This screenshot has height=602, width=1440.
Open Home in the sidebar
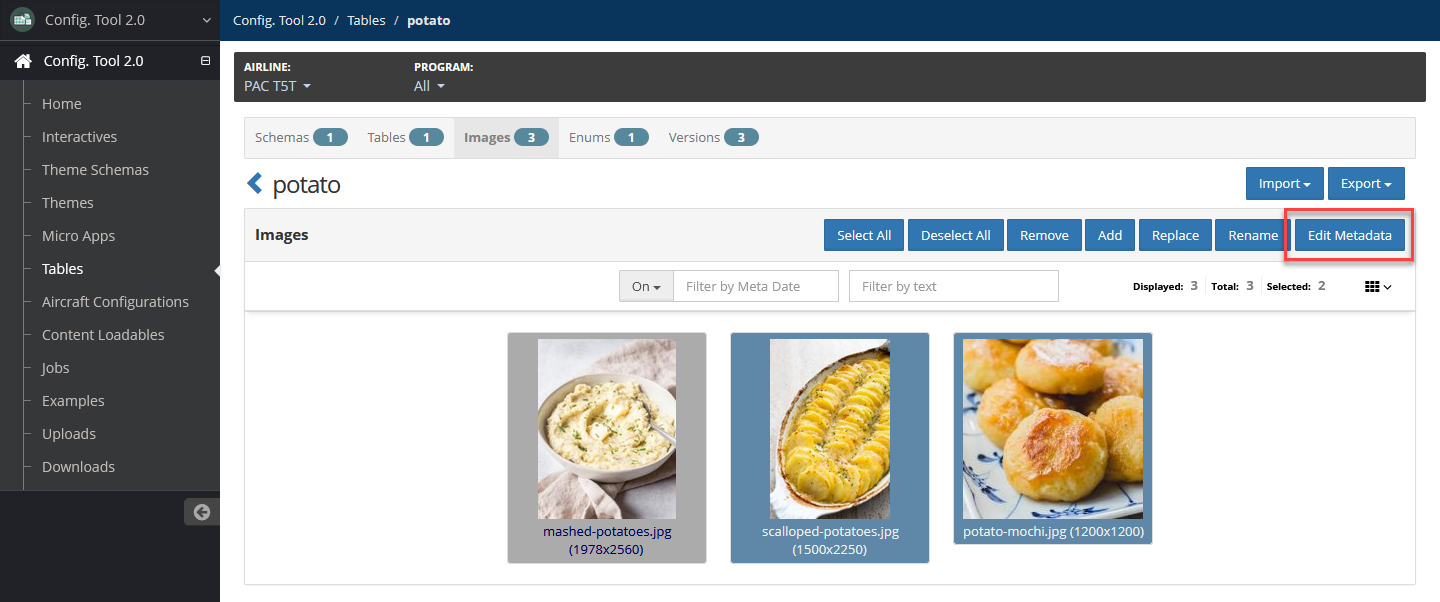(x=62, y=104)
